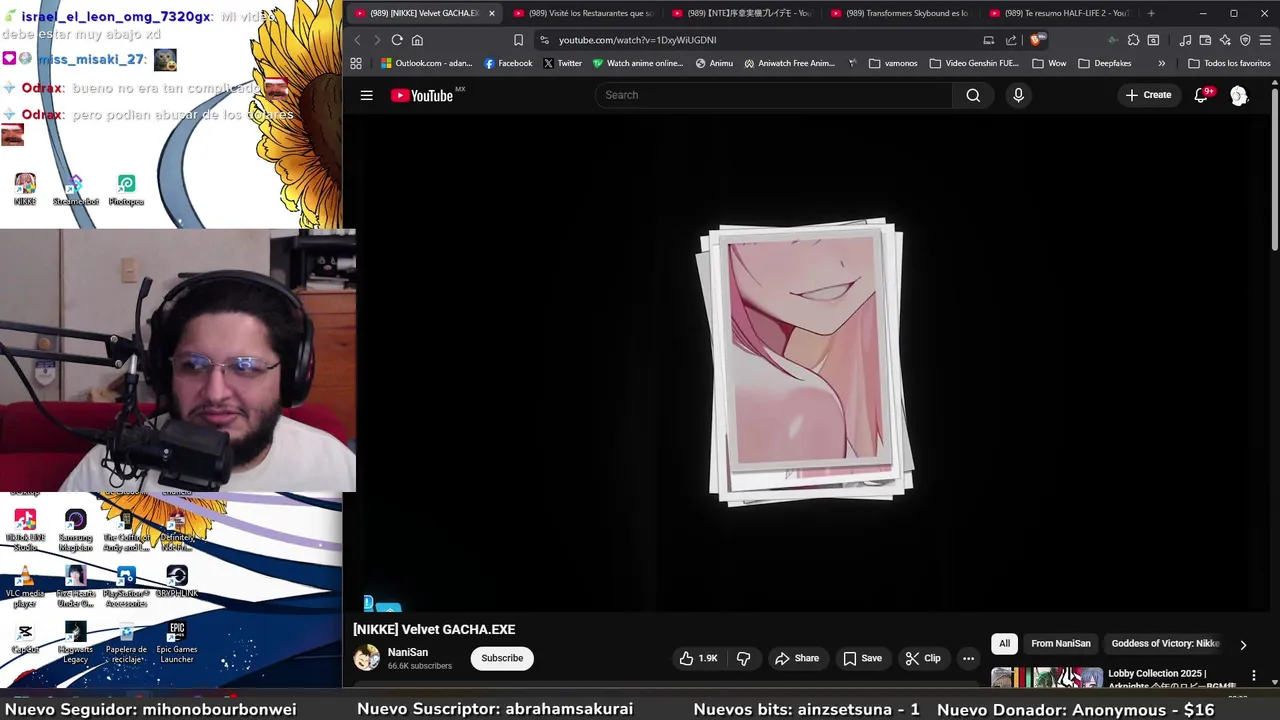The image size is (1280, 720).
Task: Open a new browser tab
Action: [x=1151, y=13]
